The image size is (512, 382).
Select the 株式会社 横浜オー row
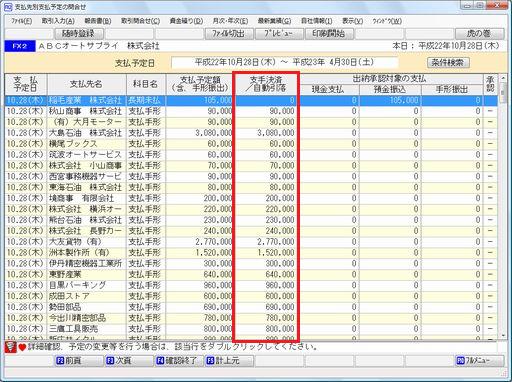251,209
